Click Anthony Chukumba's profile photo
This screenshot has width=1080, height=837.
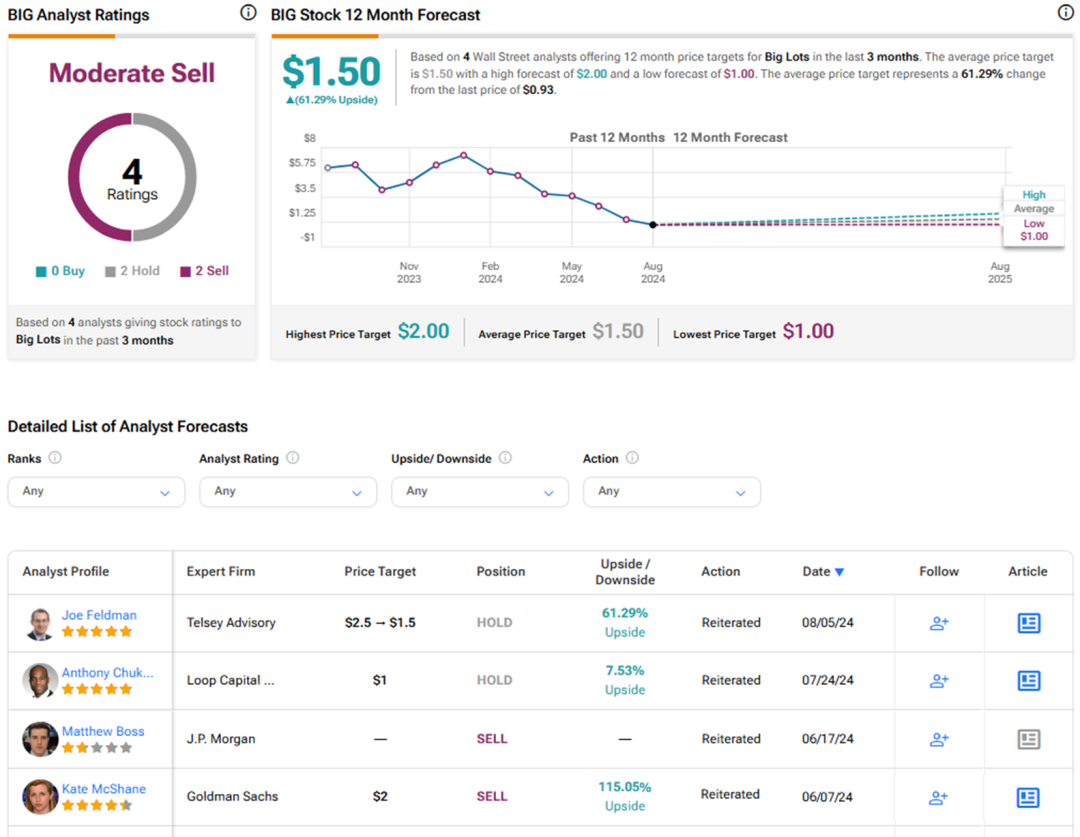[40, 681]
